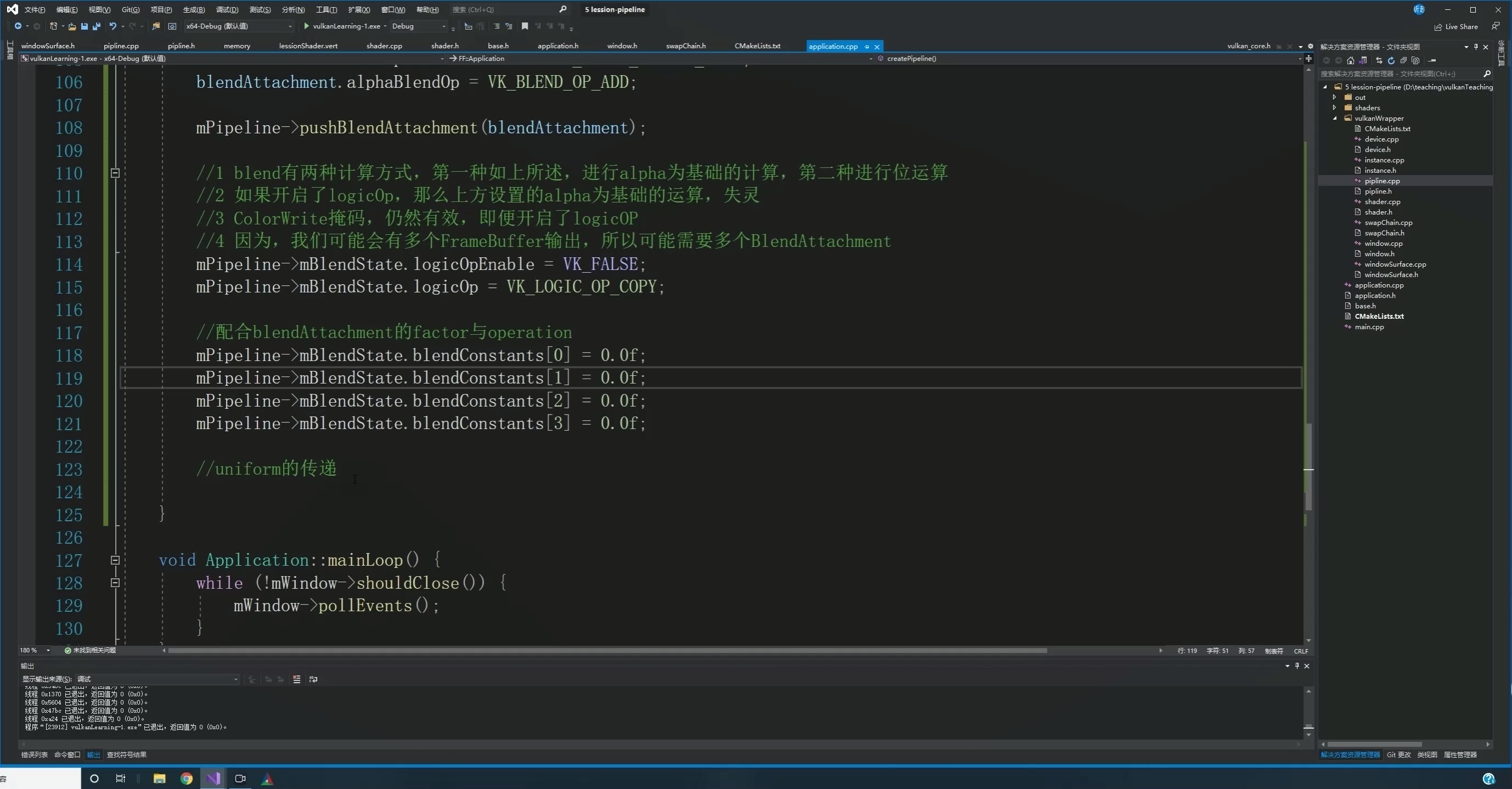Click the Save All toolbar icon
The height and width of the screenshot is (789, 1512).
[x=97, y=26]
